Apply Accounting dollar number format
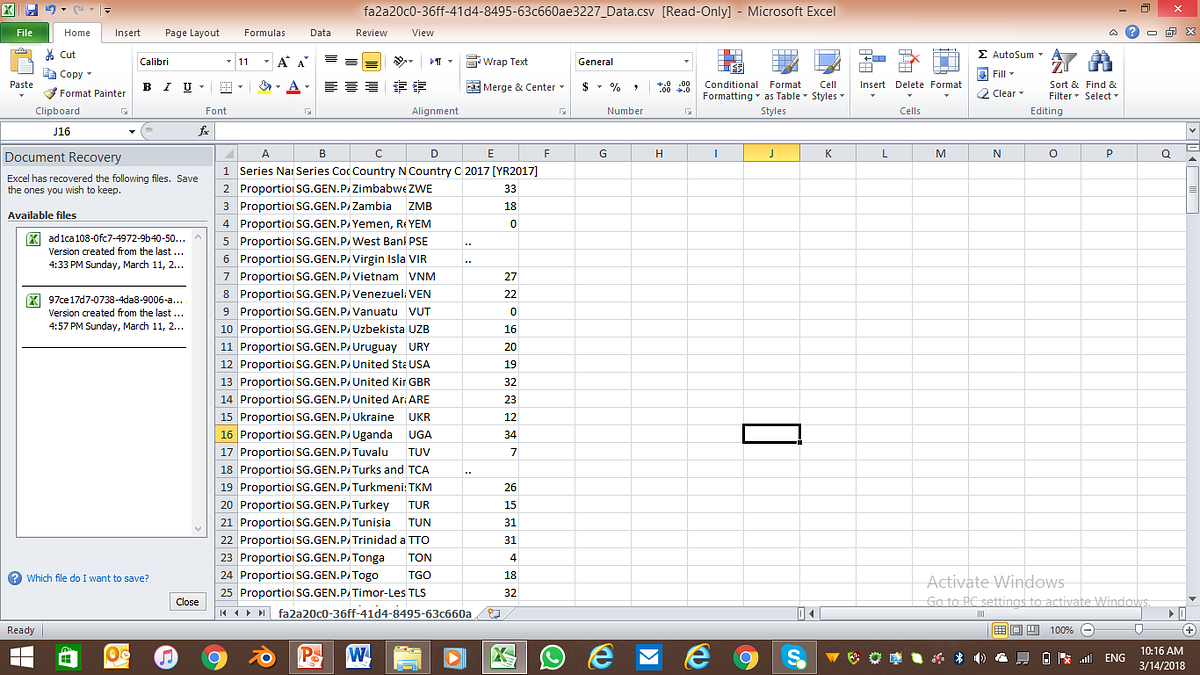This screenshot has width=1200, height=675. (584, 87)
